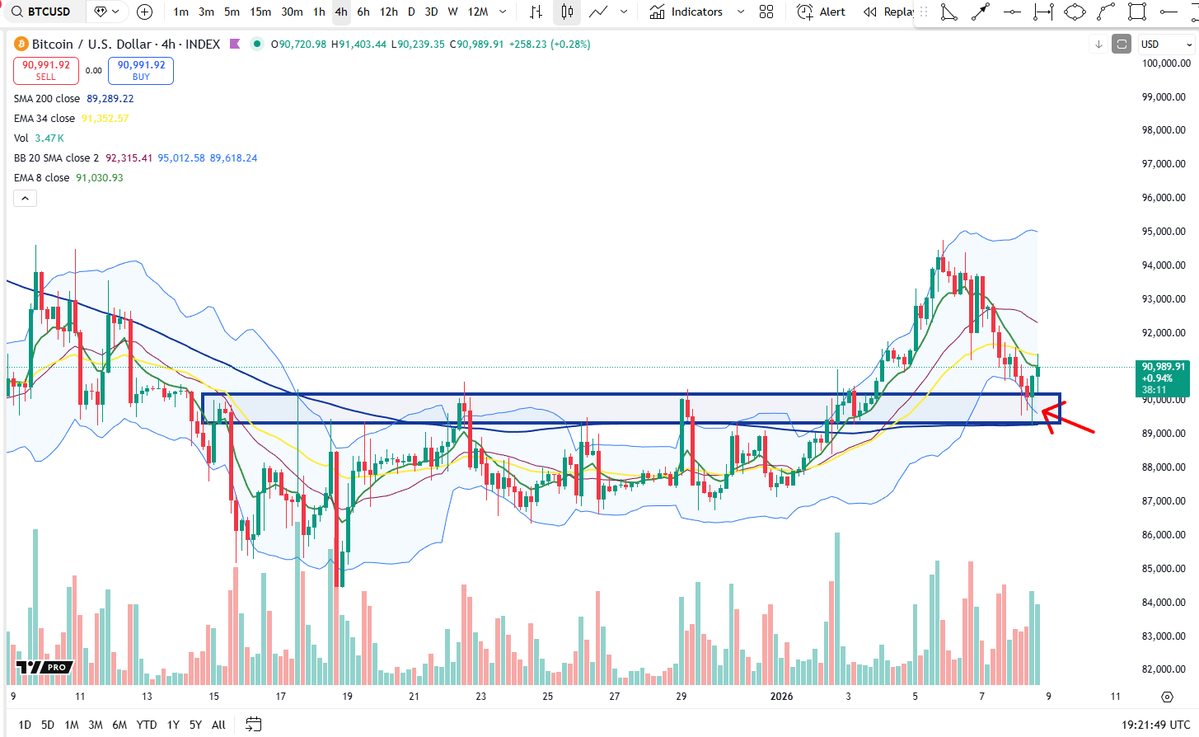1199x737 pixels.
Task: Switch to the 12h timeframe
Action: (388, 11)
